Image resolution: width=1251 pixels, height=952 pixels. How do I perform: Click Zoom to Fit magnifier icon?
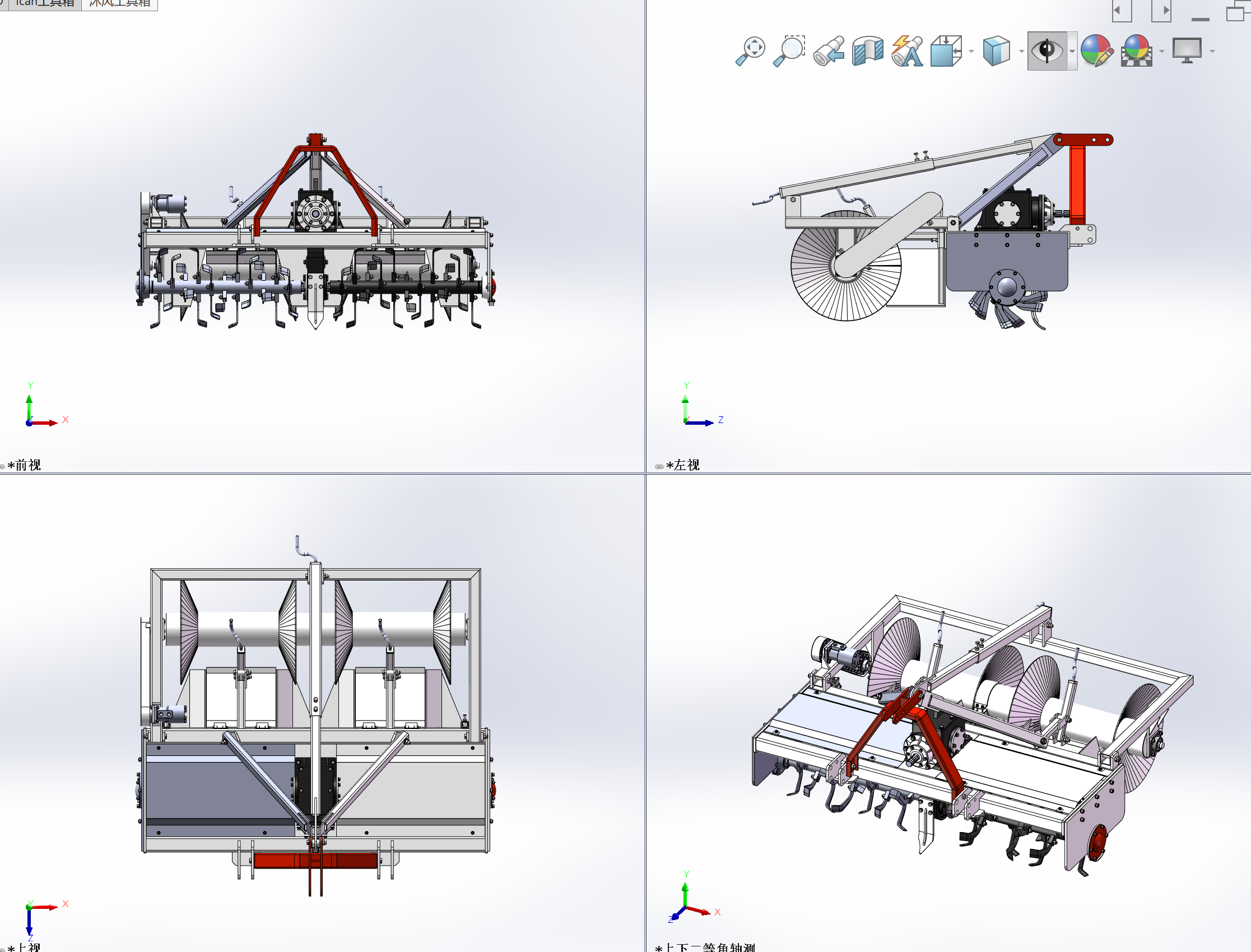(x=750, y=51)
